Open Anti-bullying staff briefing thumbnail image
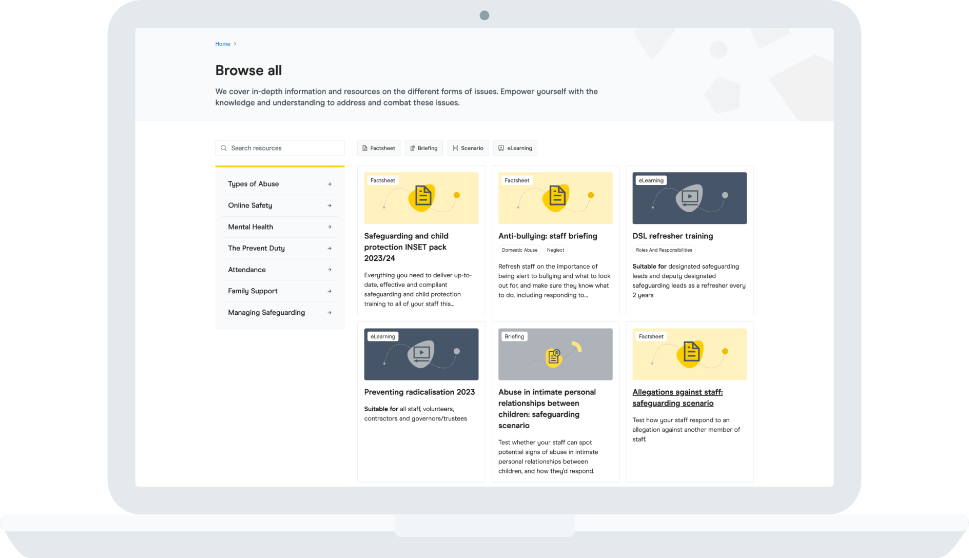Screen dimensions: 969x558 555,198
